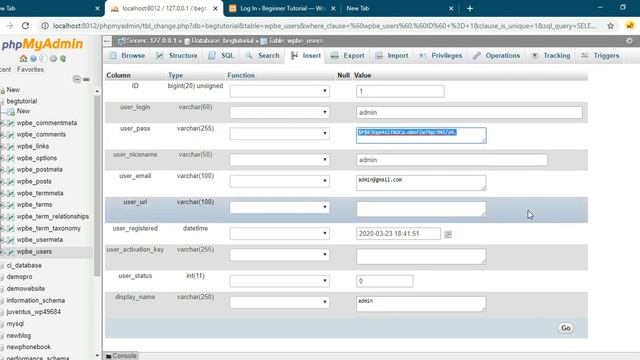
Task: Open the documentation icon under phpMyAdmin logo
Action: click(x=43, y=58)
